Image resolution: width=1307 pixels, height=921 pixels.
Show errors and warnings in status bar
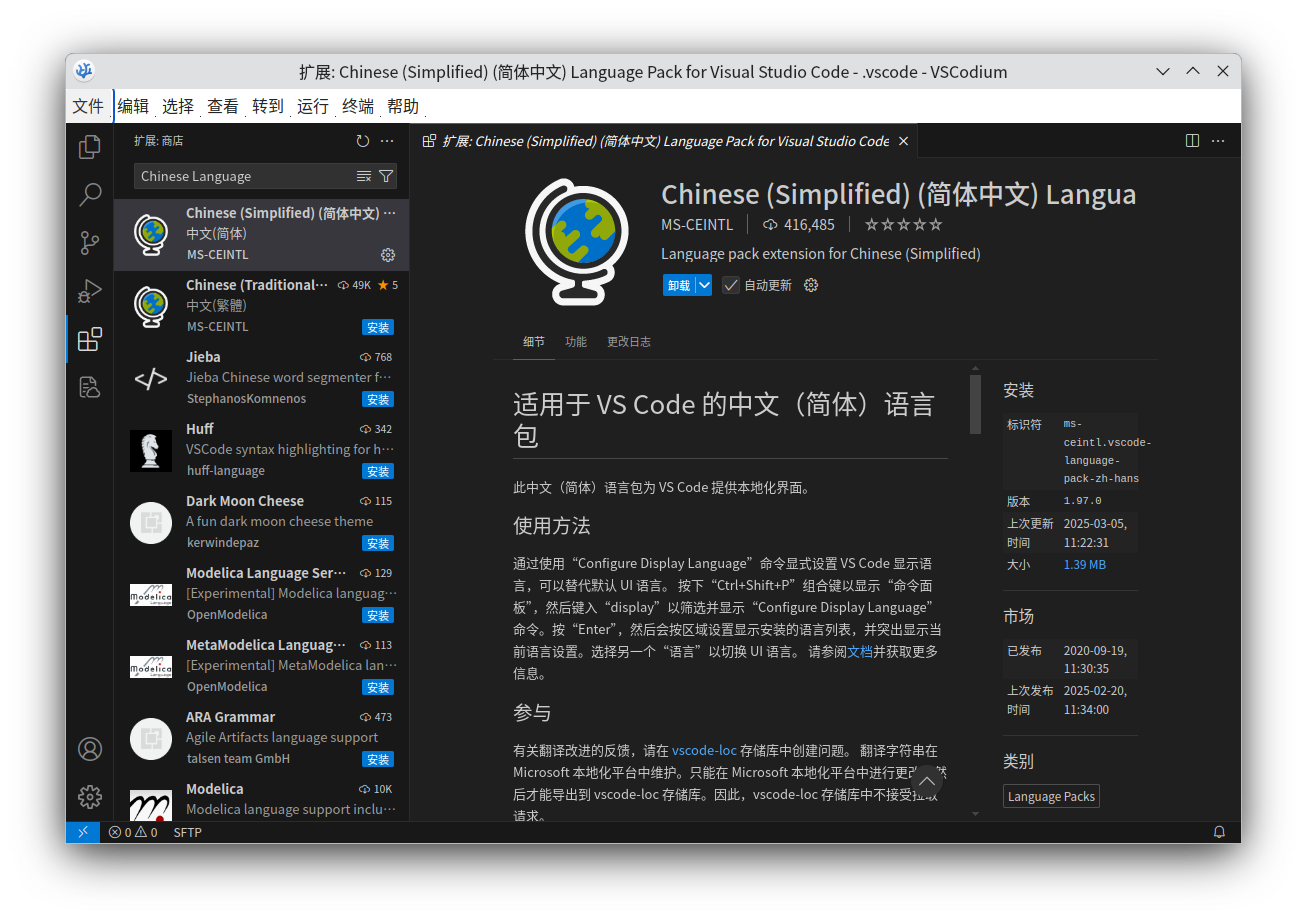click(133, 832)
